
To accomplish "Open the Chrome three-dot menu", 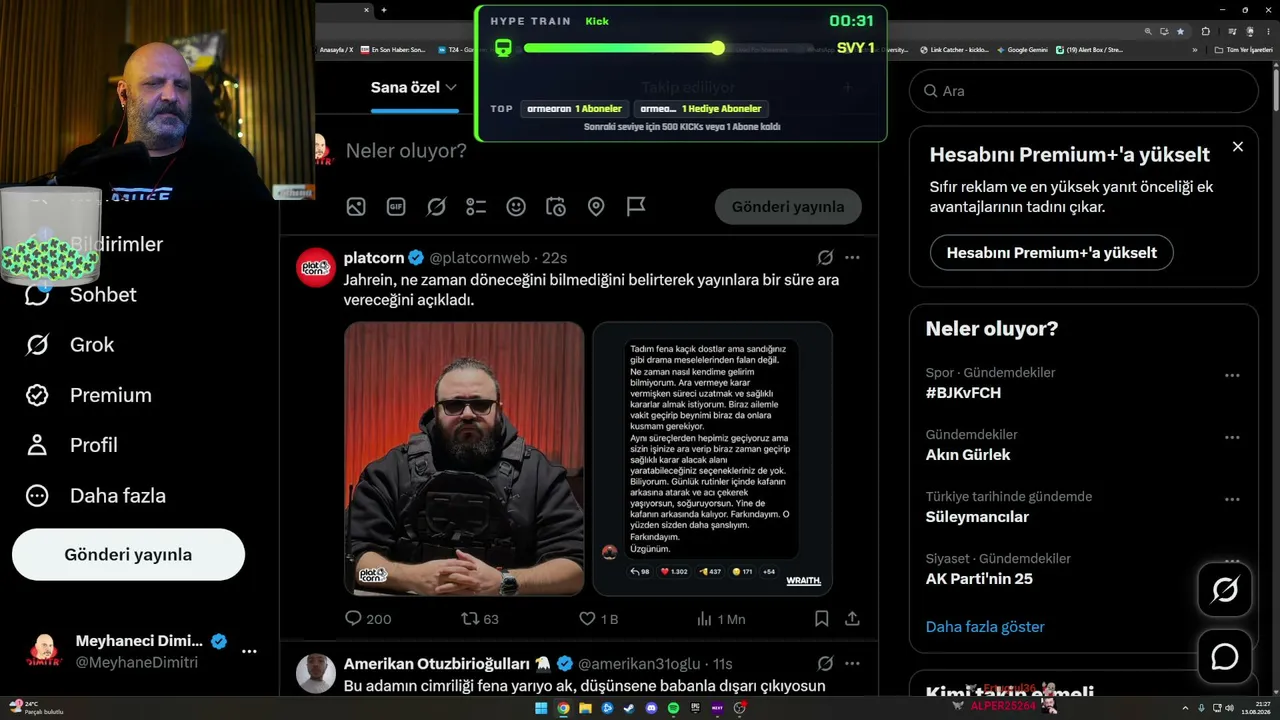I will pos(1268,31).
